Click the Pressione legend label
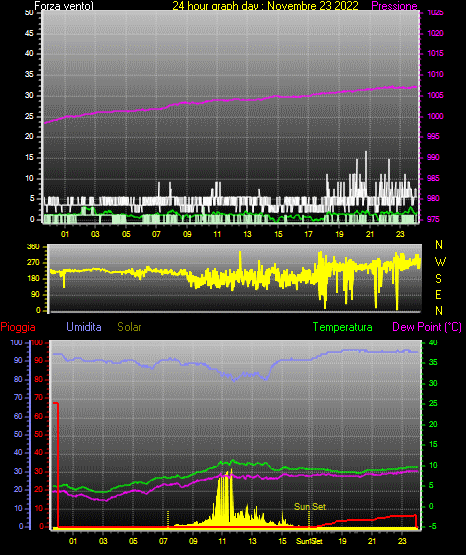Image resolution: width=466 pixels, height=555 pixels. coord(394,6)
